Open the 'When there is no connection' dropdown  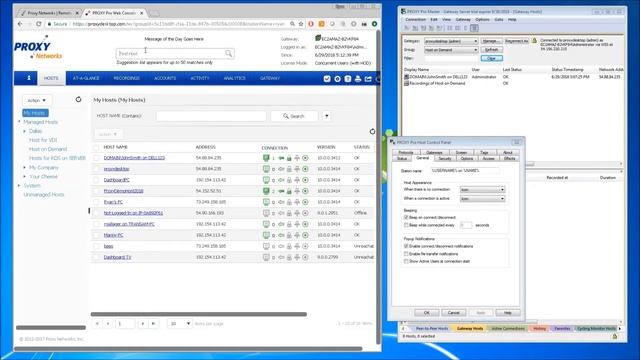(482, 190)
